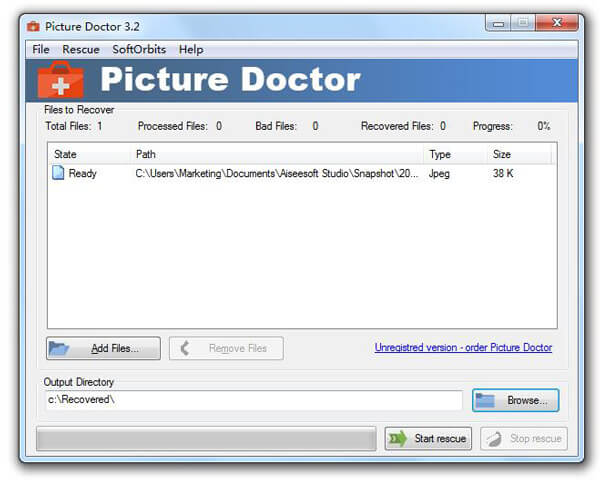Sort list by State column header
Image resolution: width=600 pixels, height=480 pixels.
90,154
